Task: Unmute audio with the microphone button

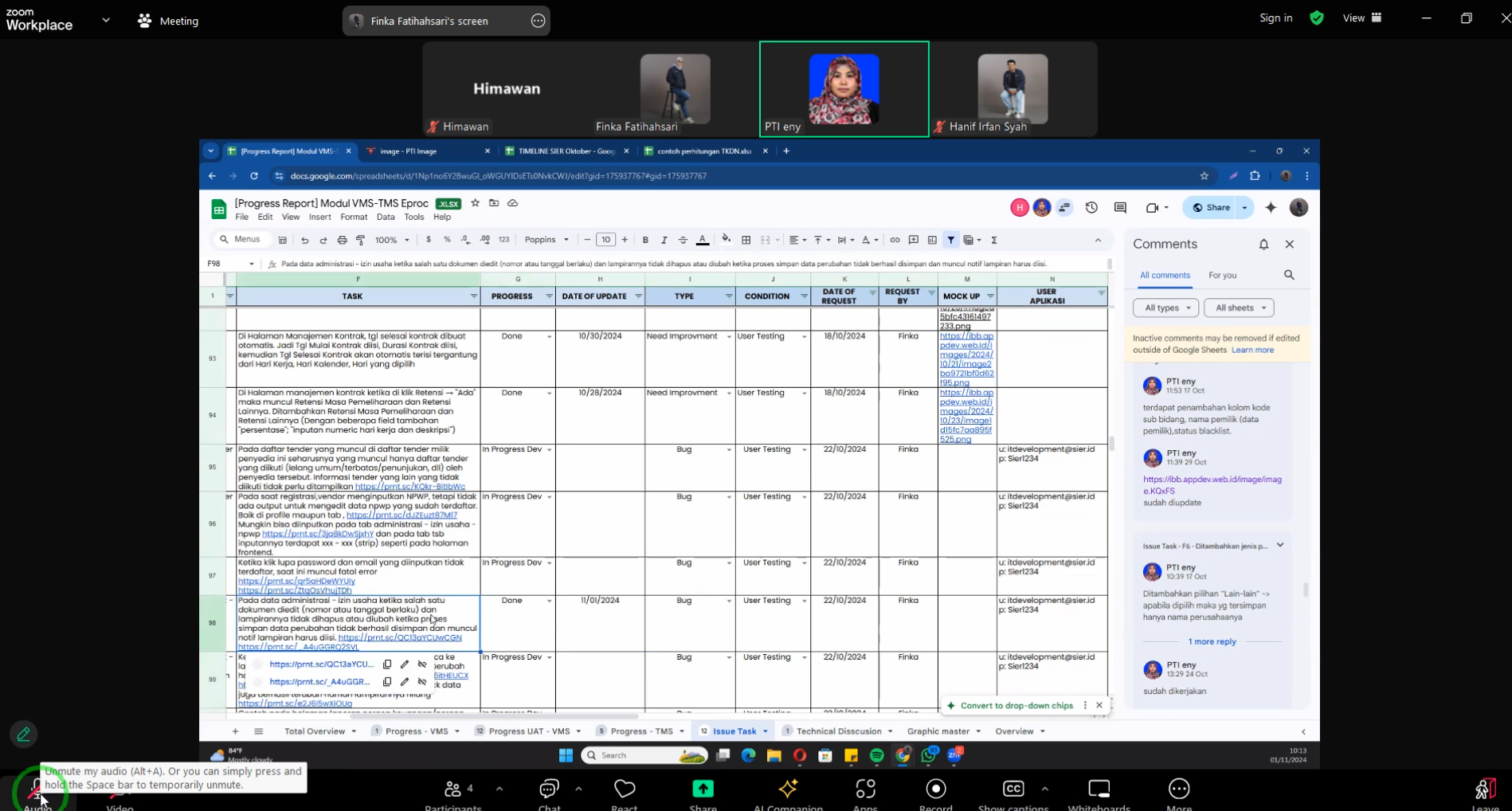Action: tap(37, 789)
